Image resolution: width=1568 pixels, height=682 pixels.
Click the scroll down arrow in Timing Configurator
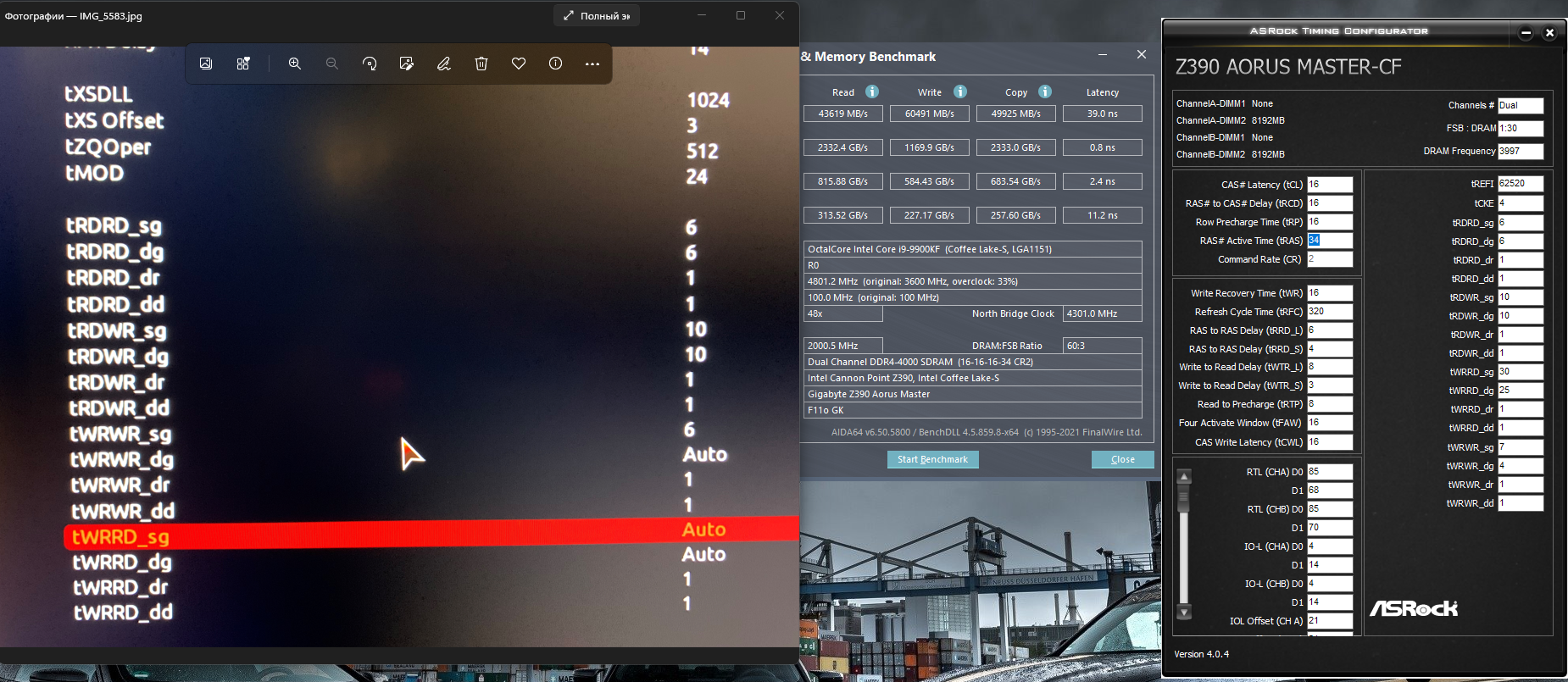point(1184,612)
